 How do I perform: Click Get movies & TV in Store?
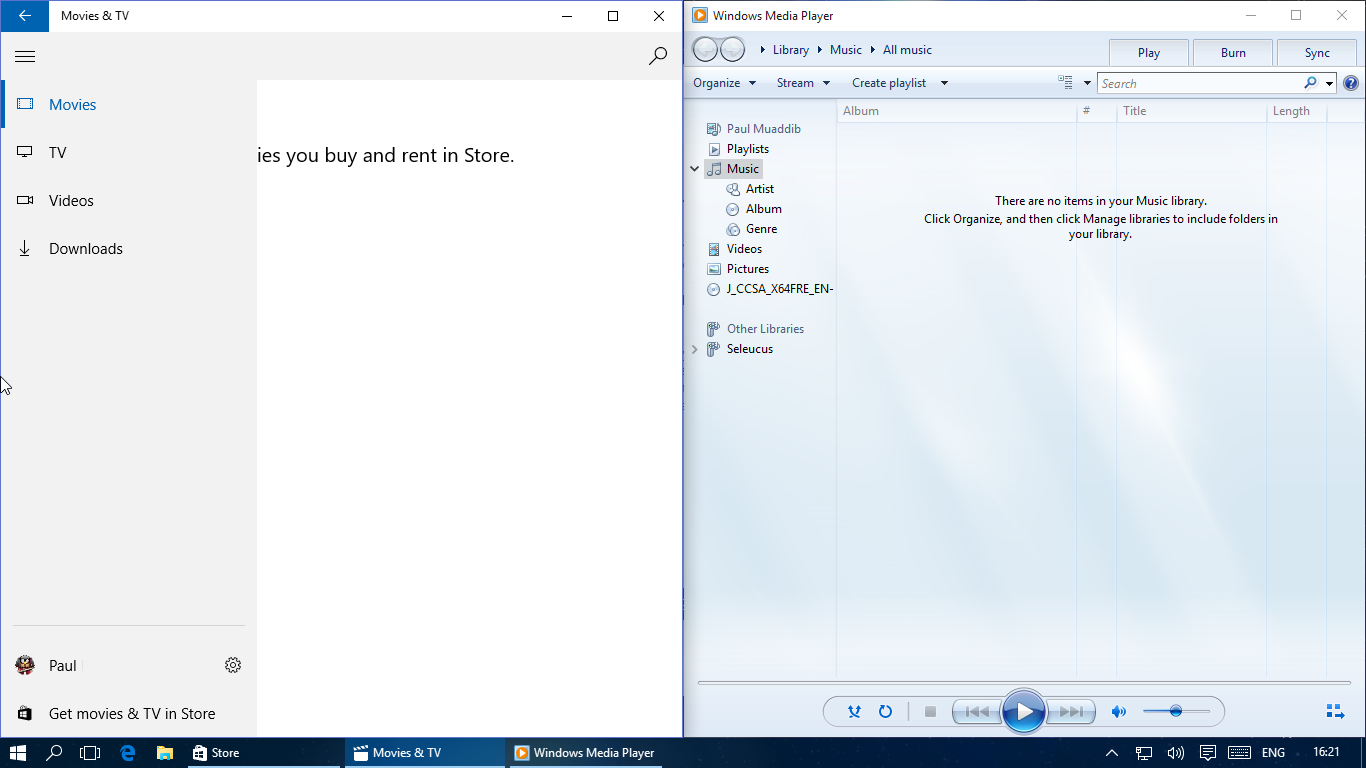coord(128,713)
